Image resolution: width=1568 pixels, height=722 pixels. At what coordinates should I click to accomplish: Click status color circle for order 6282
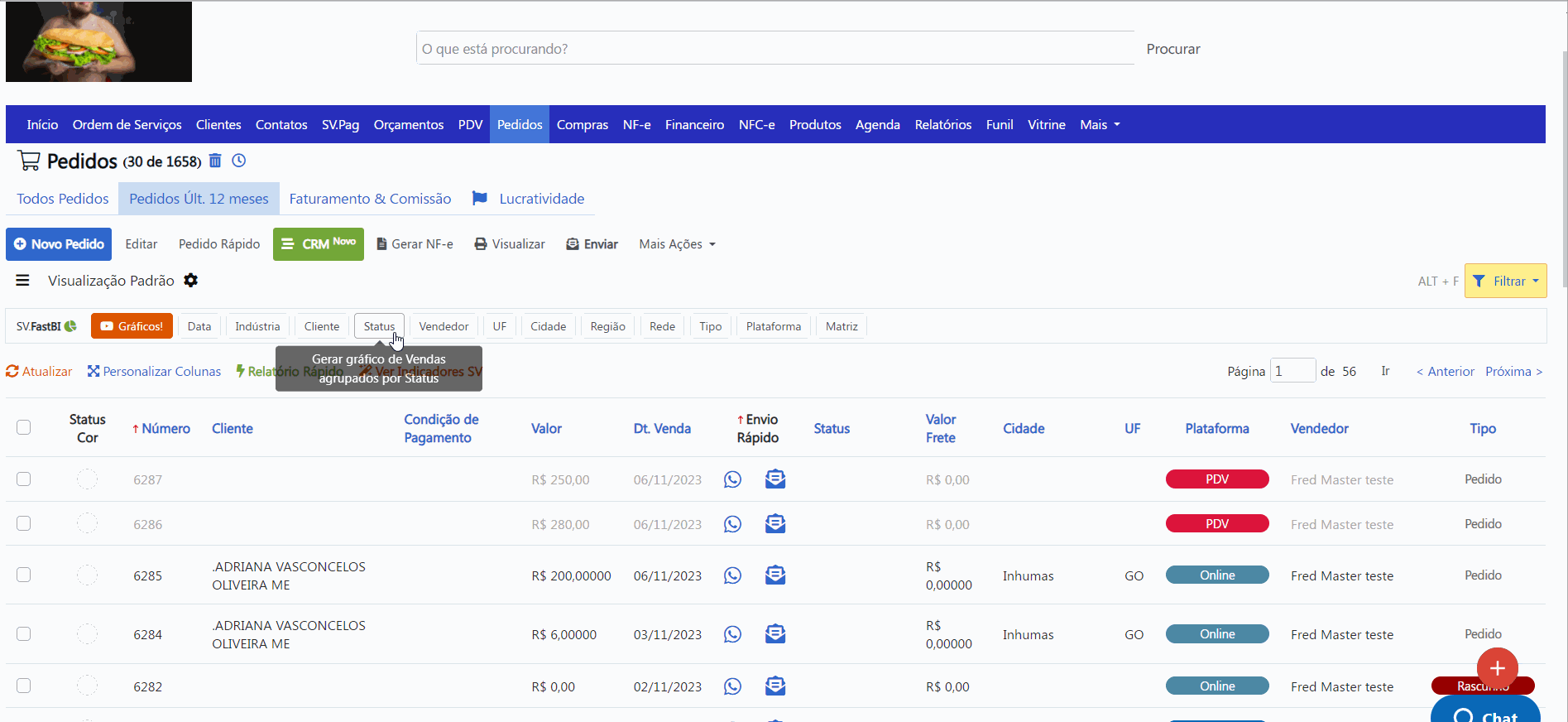87,686
